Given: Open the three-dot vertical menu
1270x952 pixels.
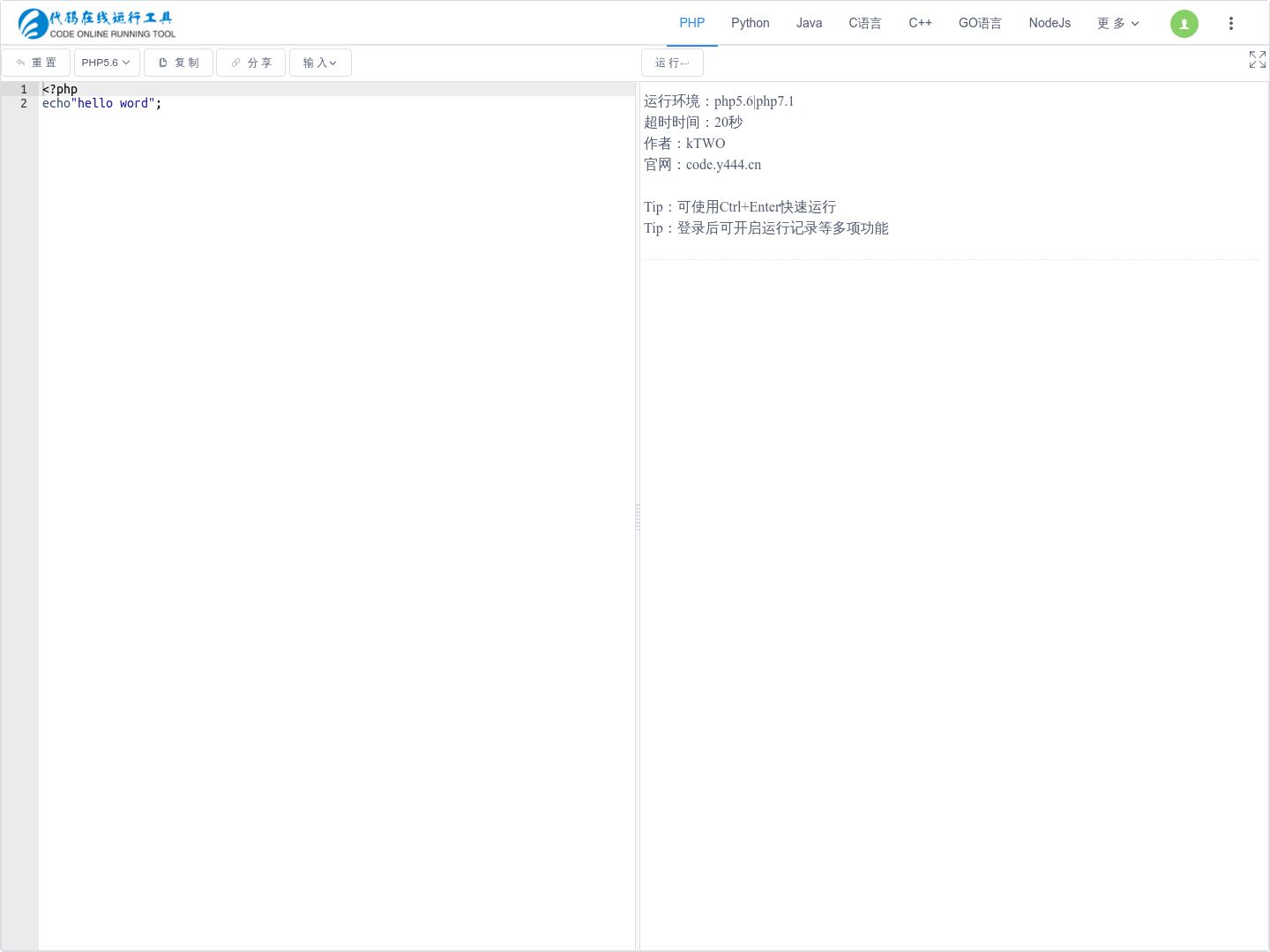Looking at the screenshot, I should [x=1231, y=24].
